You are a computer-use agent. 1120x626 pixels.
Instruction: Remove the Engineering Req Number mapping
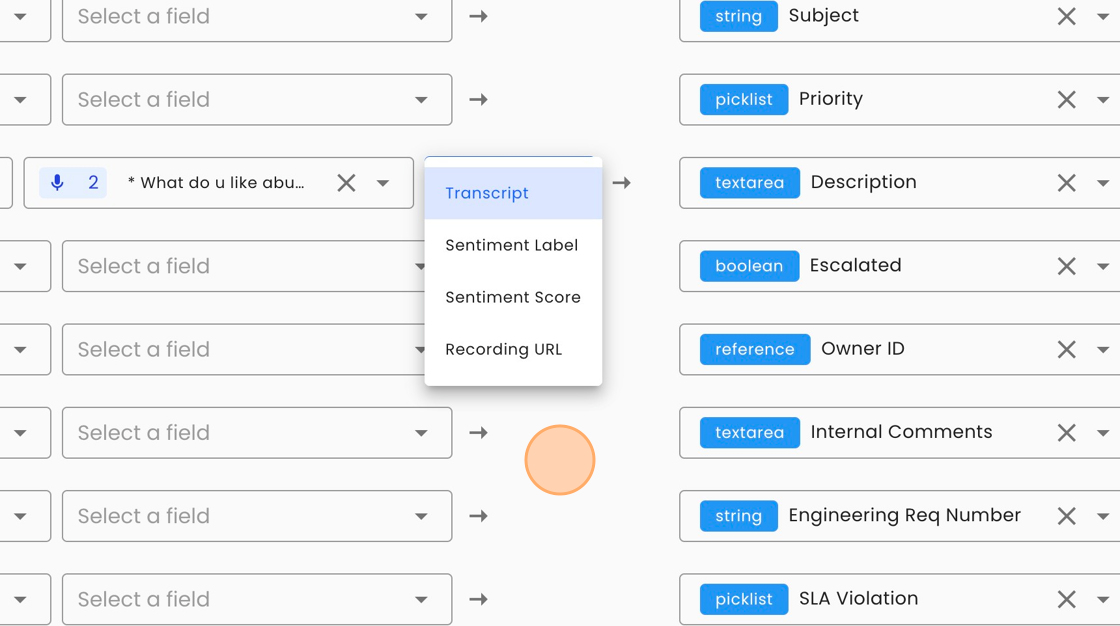click(1066, 516)
